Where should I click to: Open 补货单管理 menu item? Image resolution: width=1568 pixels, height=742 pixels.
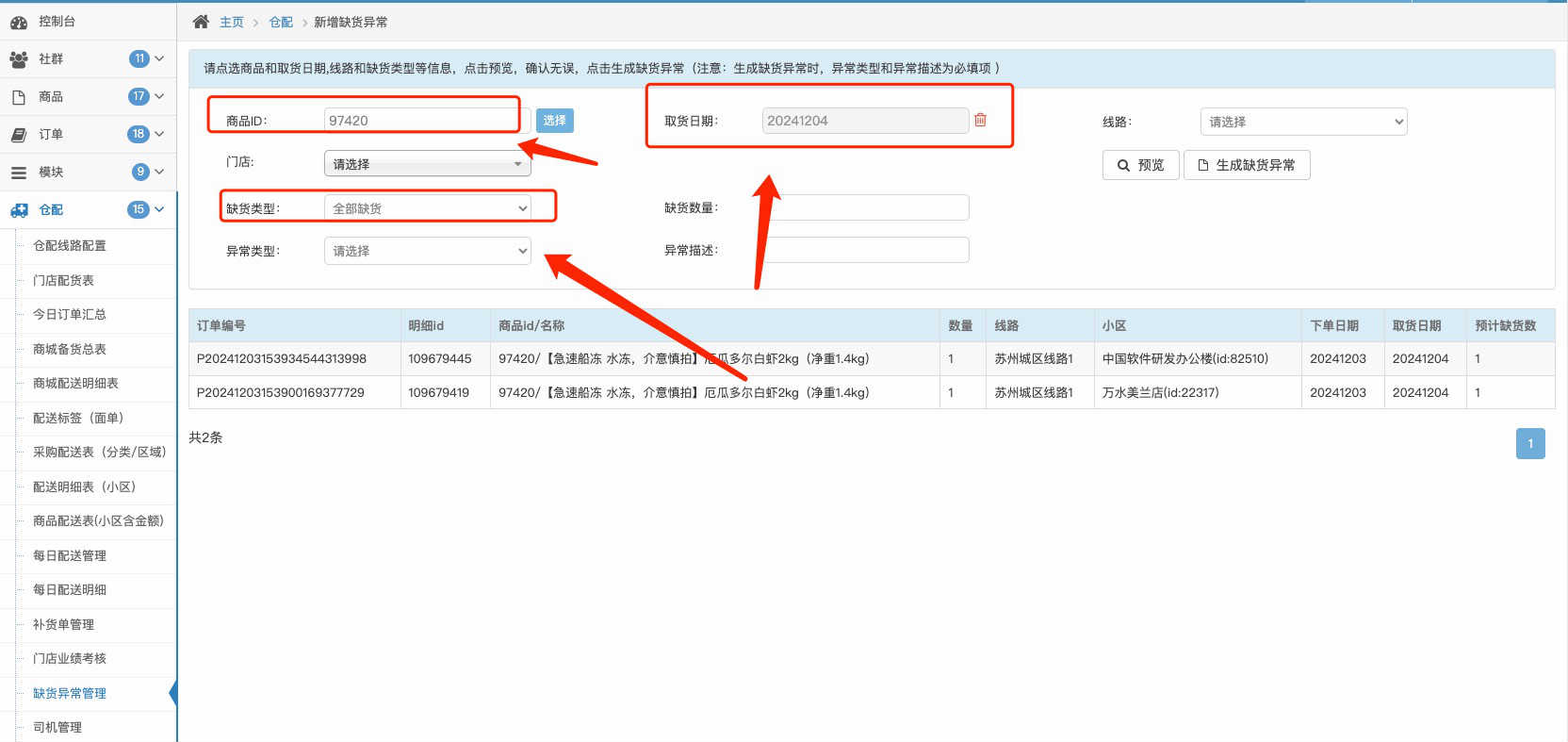pos(63,624)
